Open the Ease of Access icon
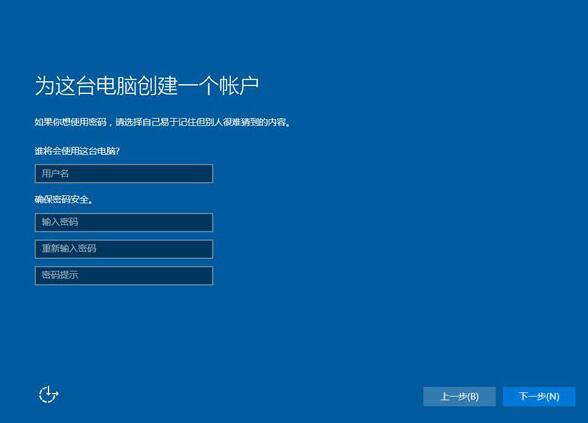The height and width of the screenshot is (423, 588). [x=49, y=394]
